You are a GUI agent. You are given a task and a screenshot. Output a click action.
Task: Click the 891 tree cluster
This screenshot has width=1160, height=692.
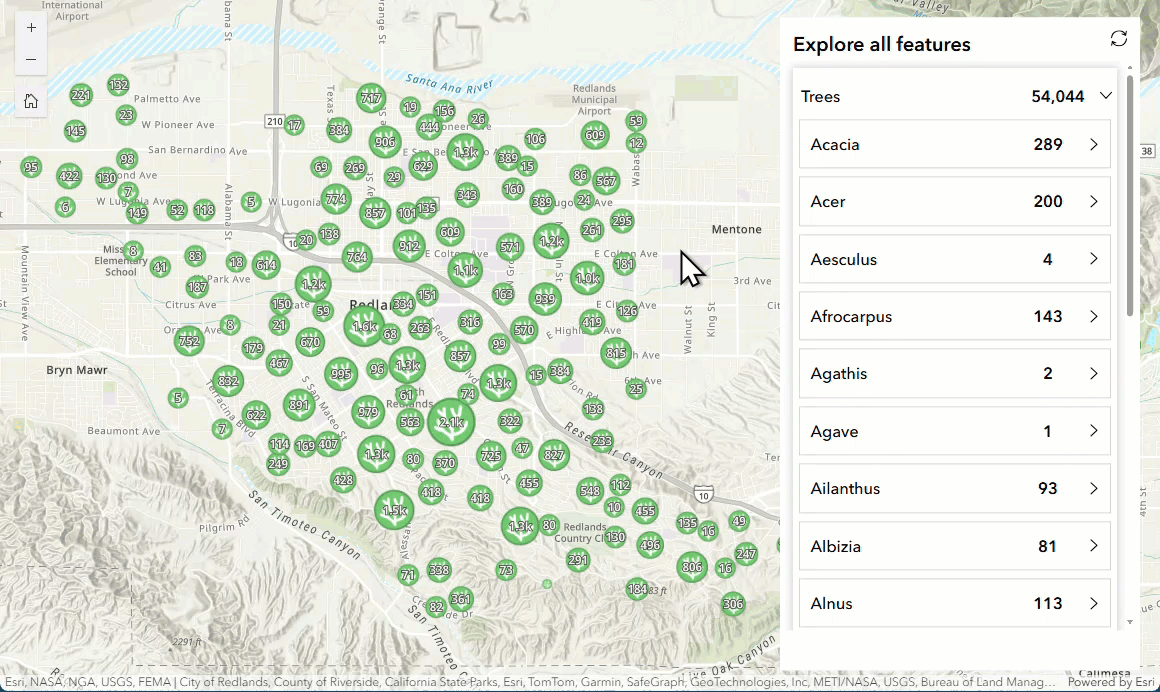pos(299,405)
